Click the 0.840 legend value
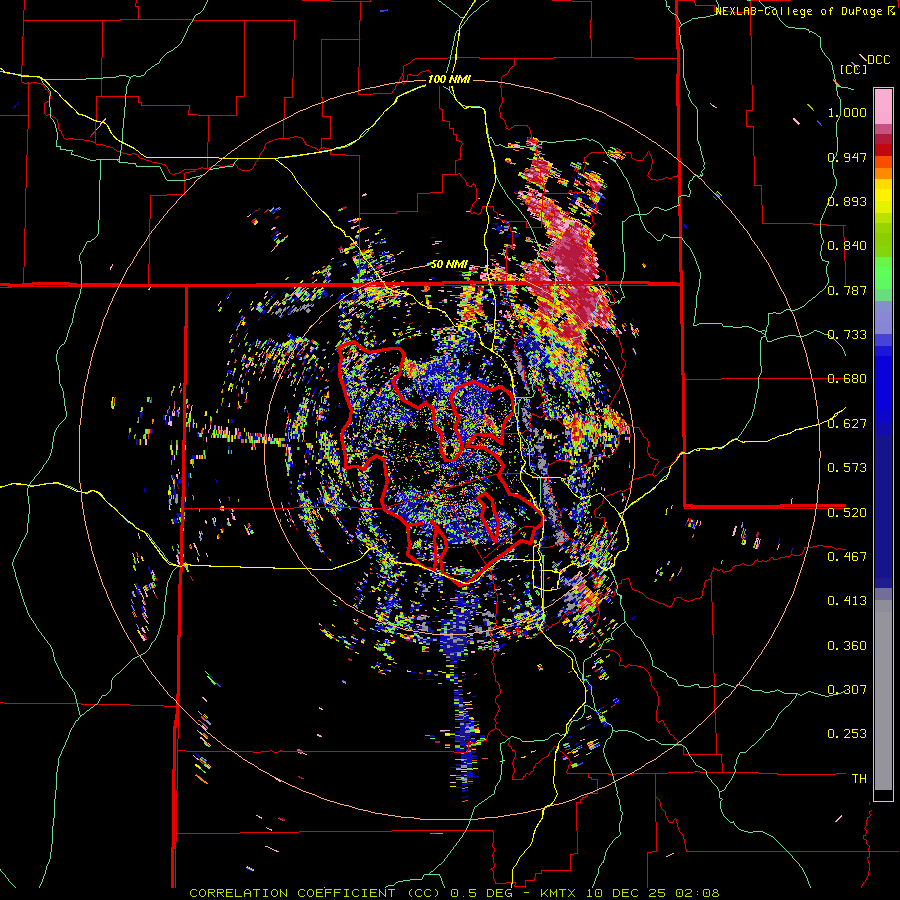Viewport: 900px width, 900px height. pos(847,246)
